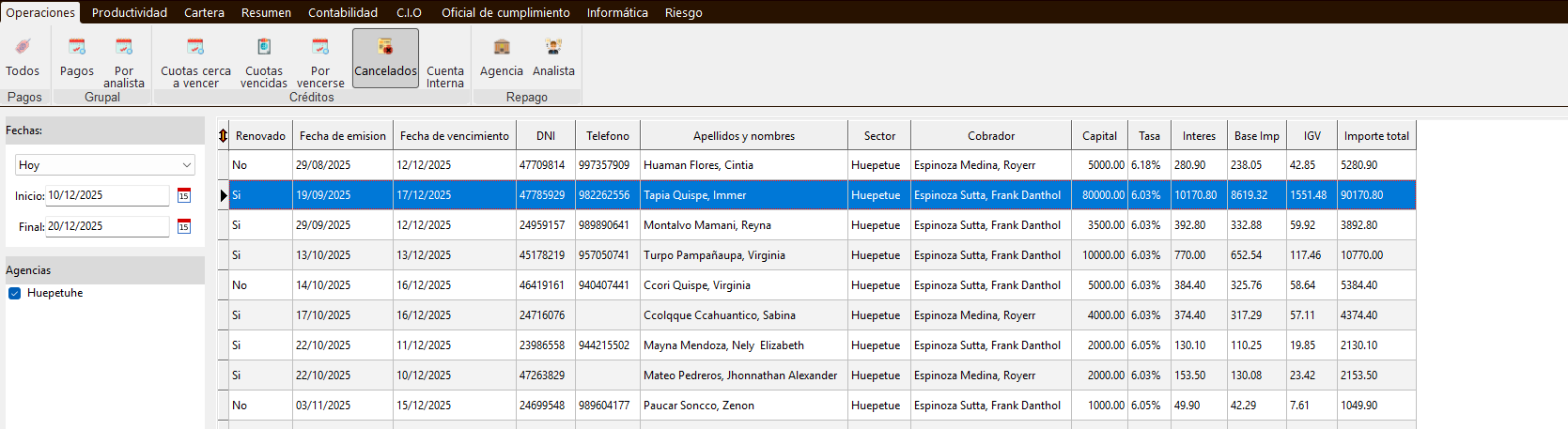The width and height of the screenshot is (1568, 429).
Task: Open Cuenta Interna in the ribbon
Action: tap(444, 58)
